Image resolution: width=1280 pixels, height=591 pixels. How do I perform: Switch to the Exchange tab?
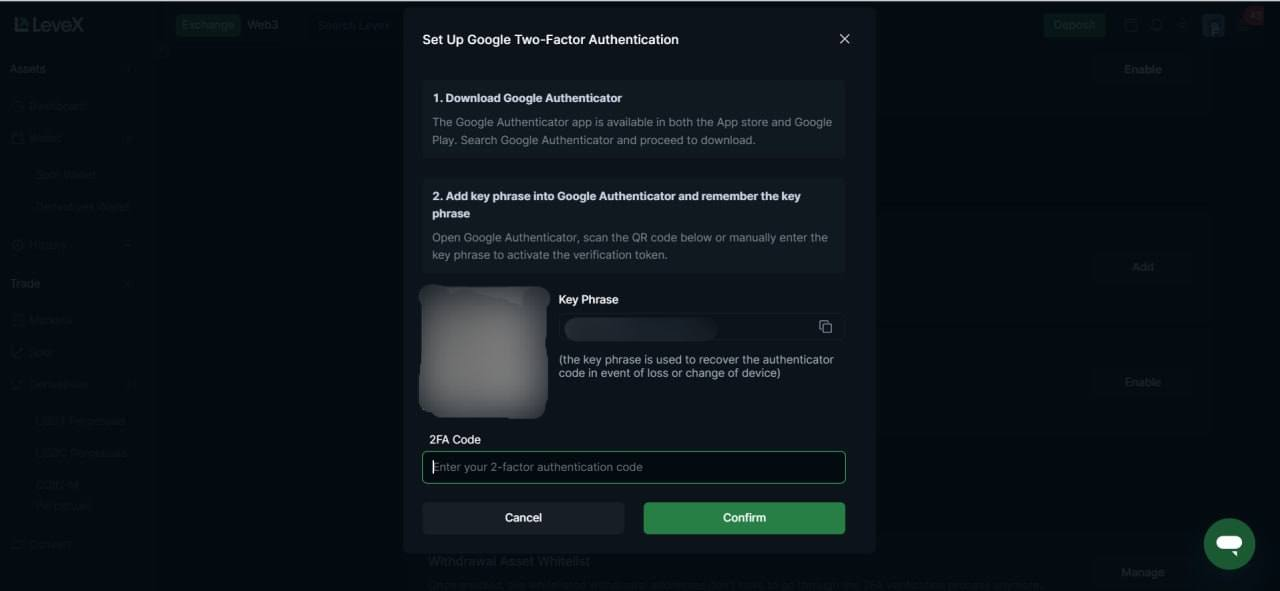[x=207, y=24]
